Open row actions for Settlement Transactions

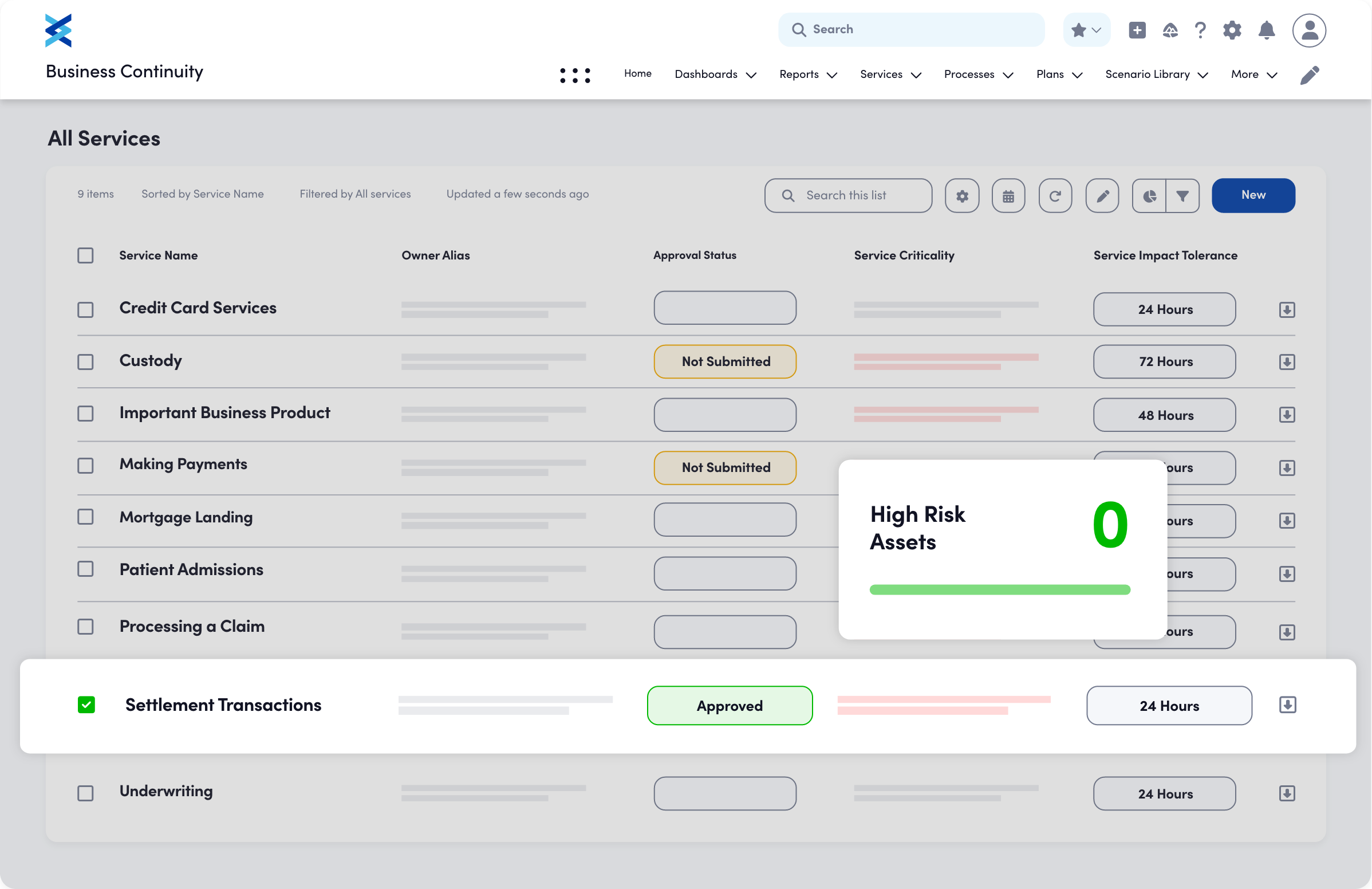[x=1287, y=705]
